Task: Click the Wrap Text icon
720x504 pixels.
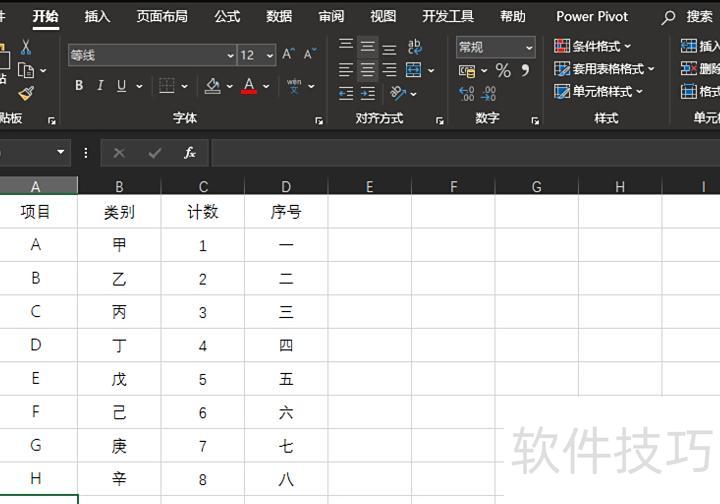Action: coord(414,47)
